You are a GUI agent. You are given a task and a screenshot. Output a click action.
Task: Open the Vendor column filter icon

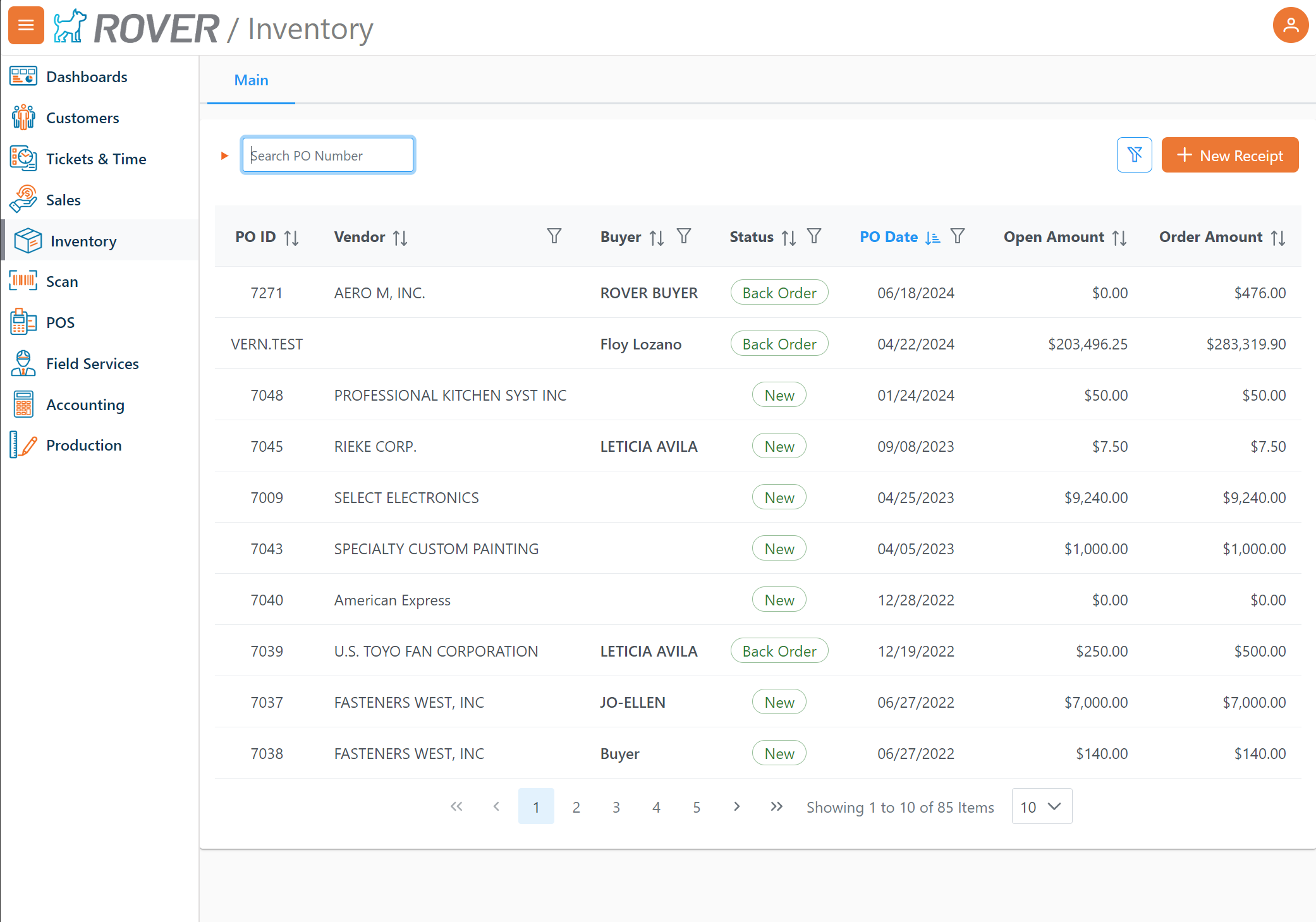554,236
